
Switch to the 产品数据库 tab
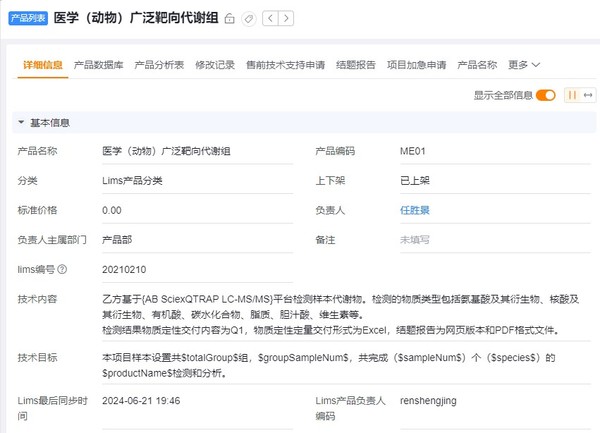(x=99, y=65)
